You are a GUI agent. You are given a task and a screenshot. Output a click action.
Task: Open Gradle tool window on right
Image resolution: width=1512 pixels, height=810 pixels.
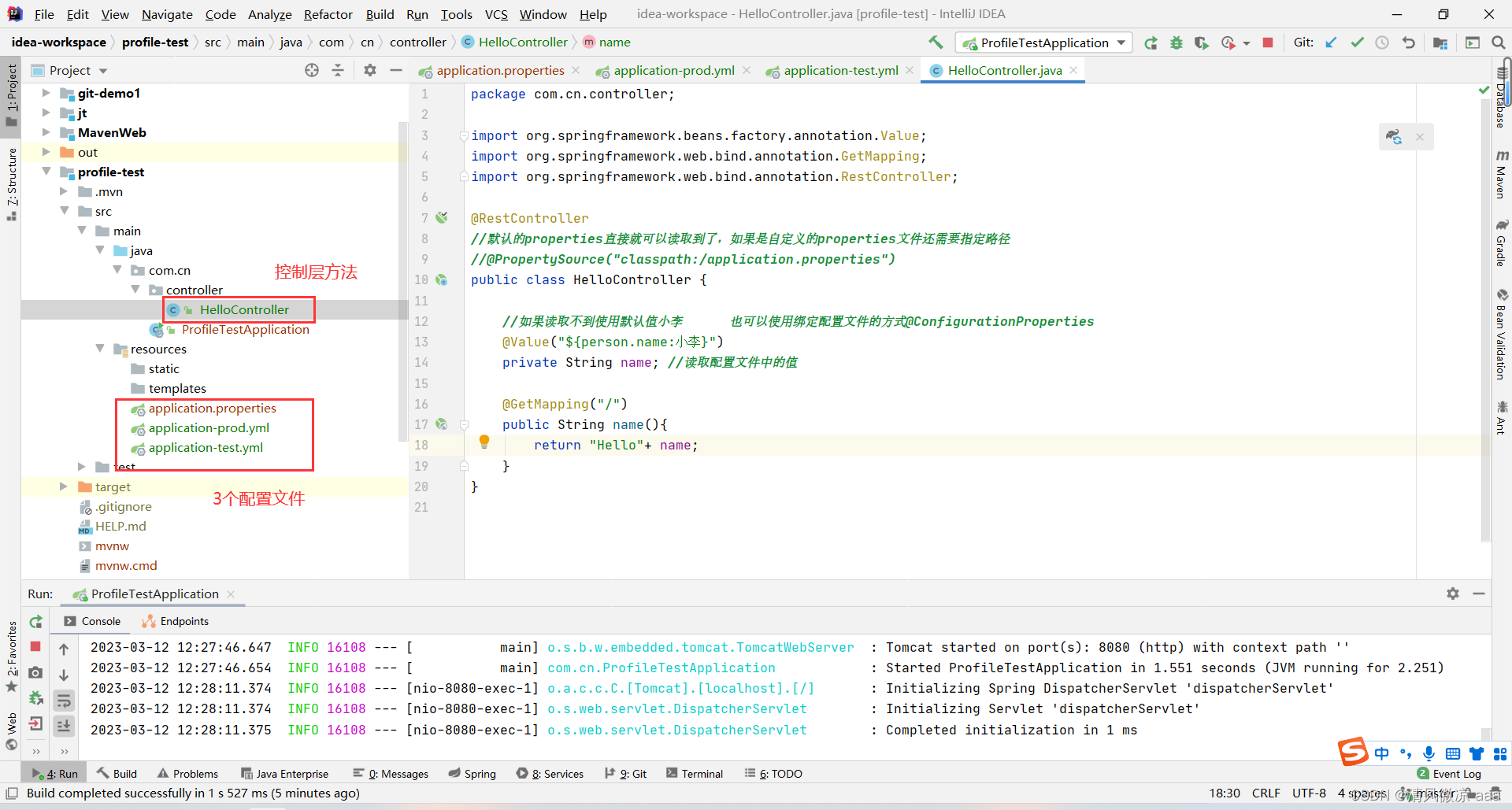(x=1501, y=243)
